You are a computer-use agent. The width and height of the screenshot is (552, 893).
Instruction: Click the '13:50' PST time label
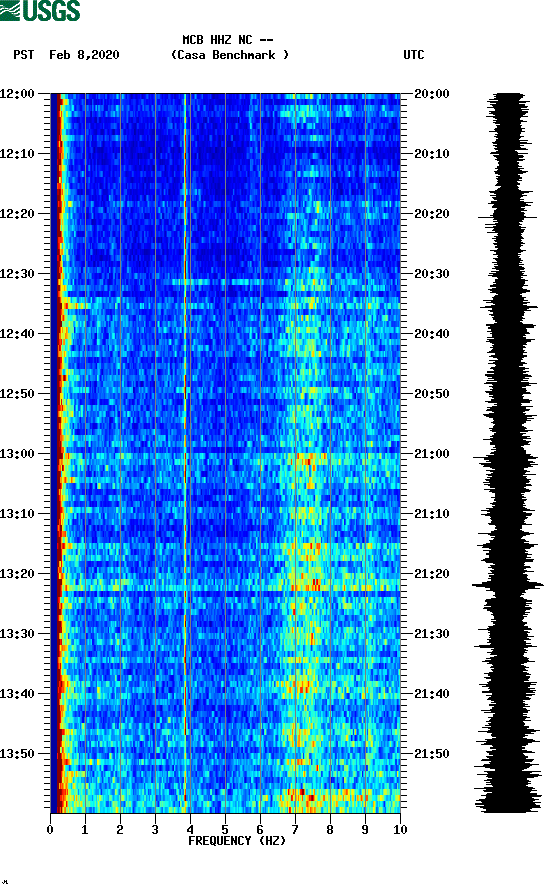pos(17,754)
